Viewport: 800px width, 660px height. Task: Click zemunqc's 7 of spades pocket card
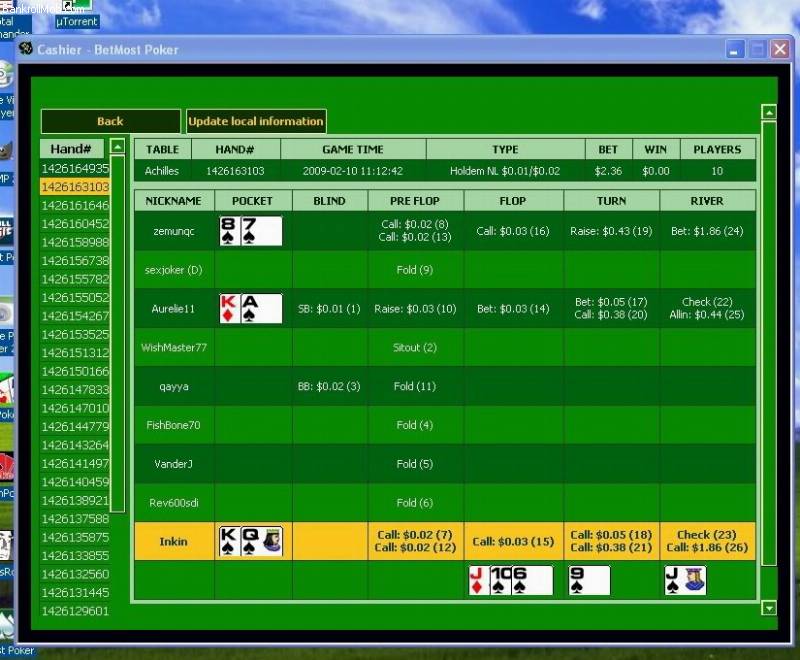pyautogui.click(x=261, y=231)
